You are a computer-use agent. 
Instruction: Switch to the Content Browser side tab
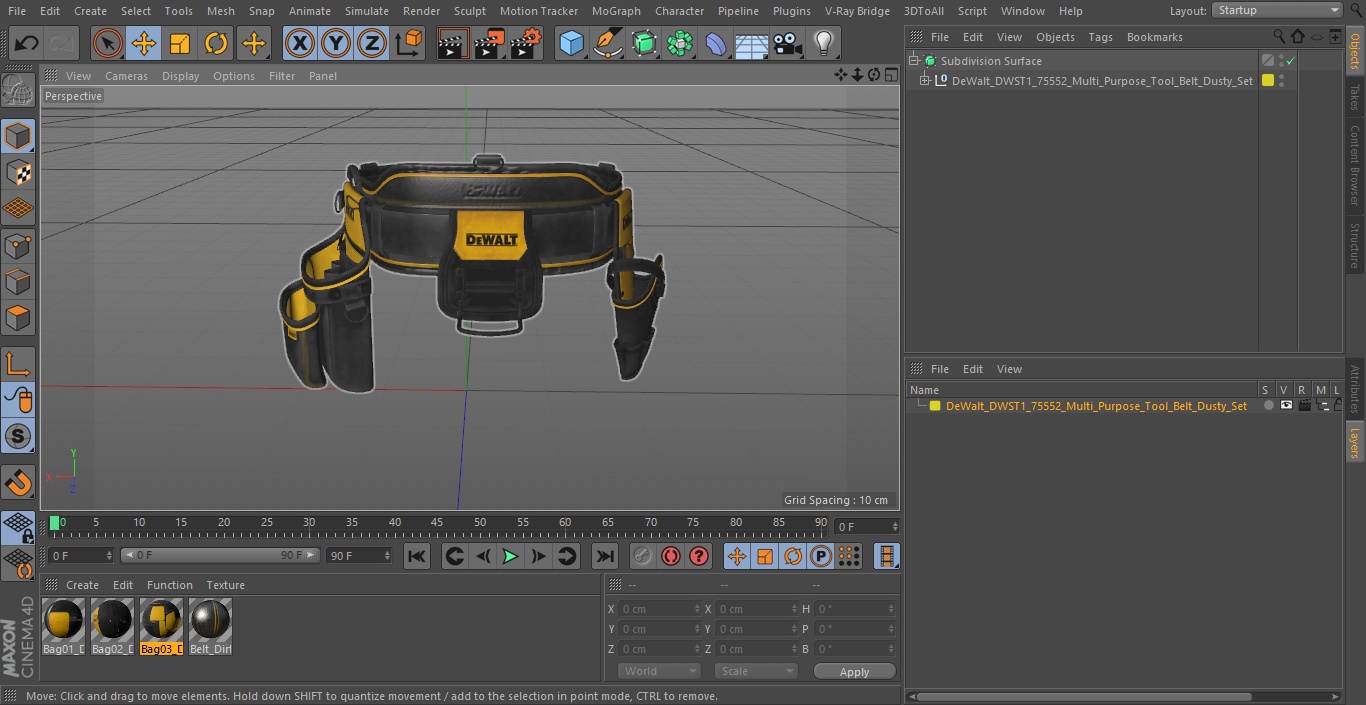click(1355, 164)
